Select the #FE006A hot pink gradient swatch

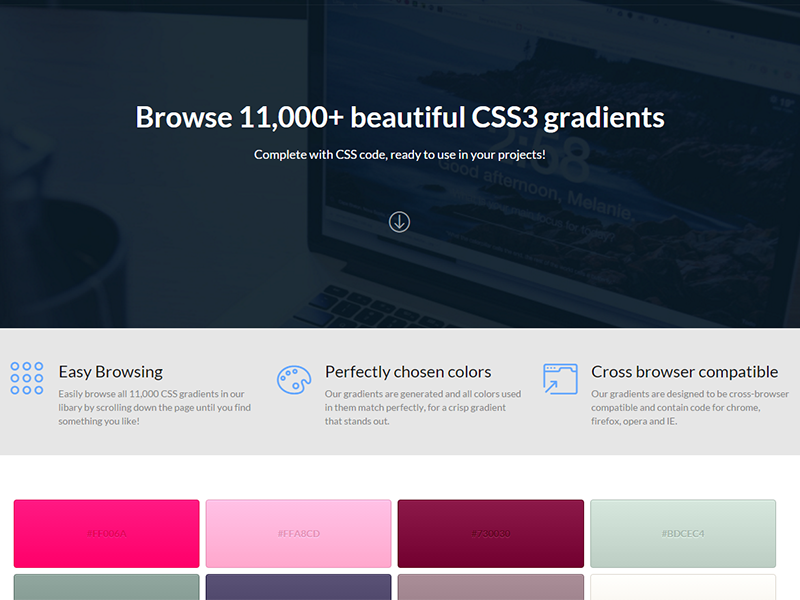[x=107, y=533]
